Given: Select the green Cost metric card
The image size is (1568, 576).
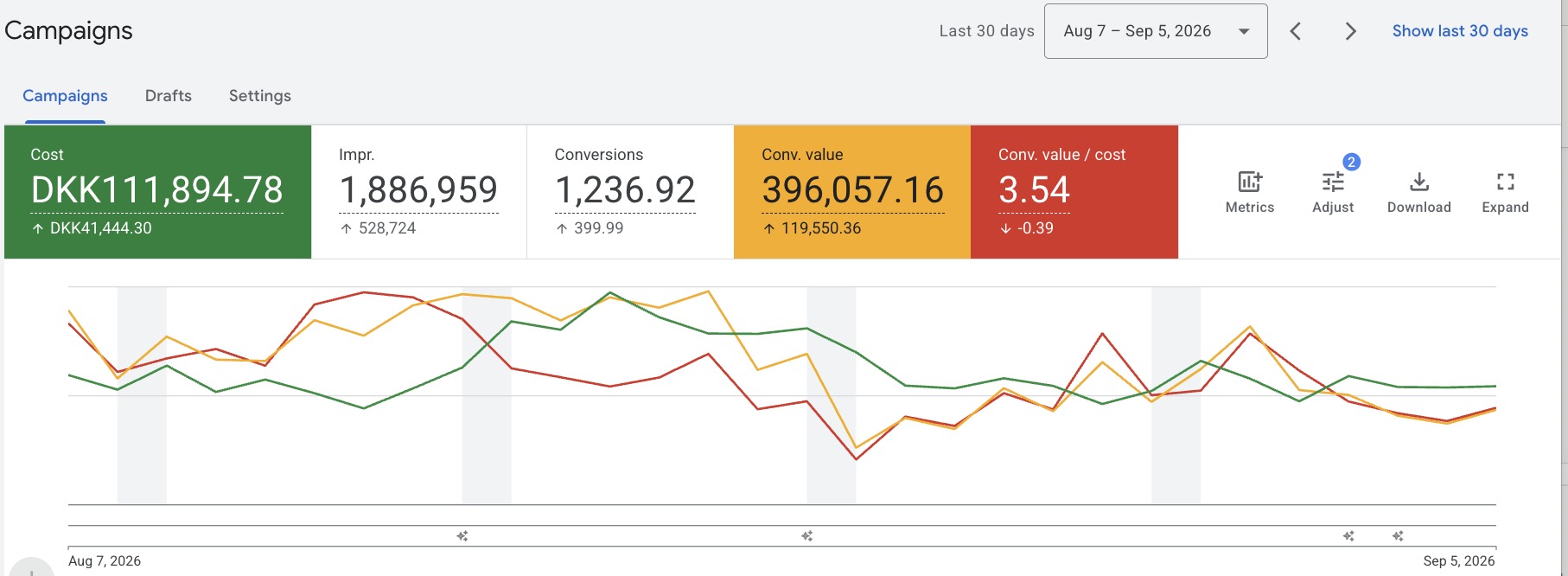Looking at the screenshot, I should click(157, 192).
